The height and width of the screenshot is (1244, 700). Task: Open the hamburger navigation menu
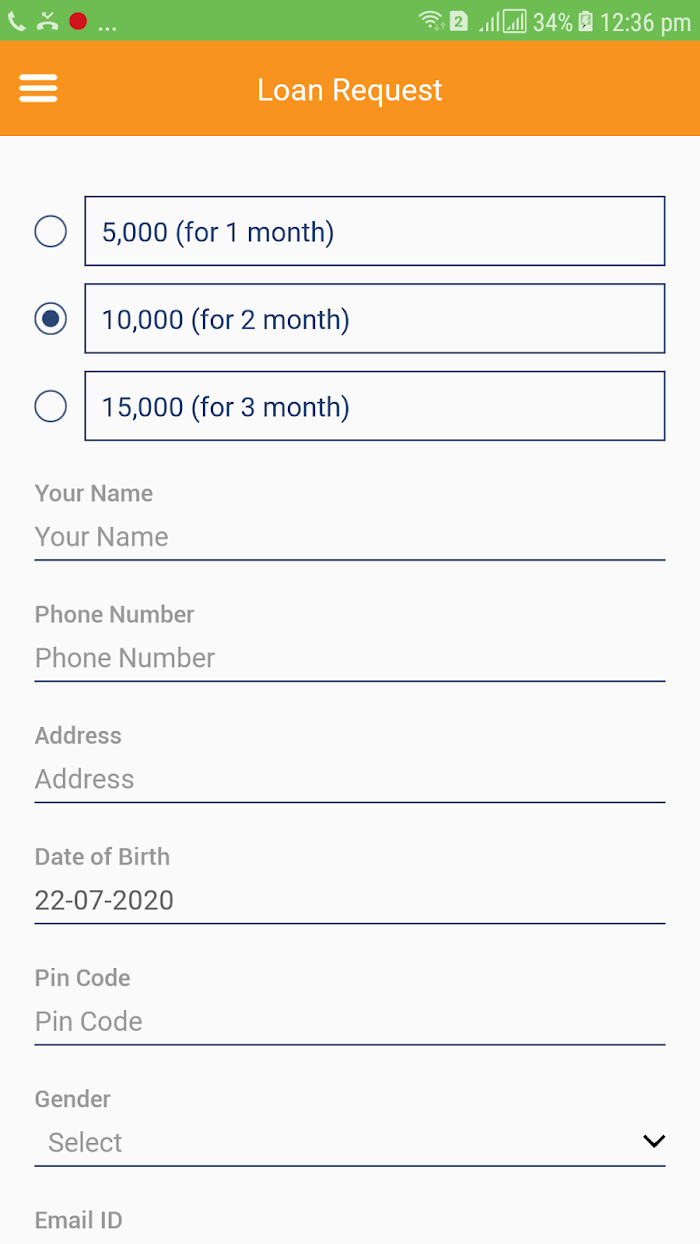[x=38, y=89]
